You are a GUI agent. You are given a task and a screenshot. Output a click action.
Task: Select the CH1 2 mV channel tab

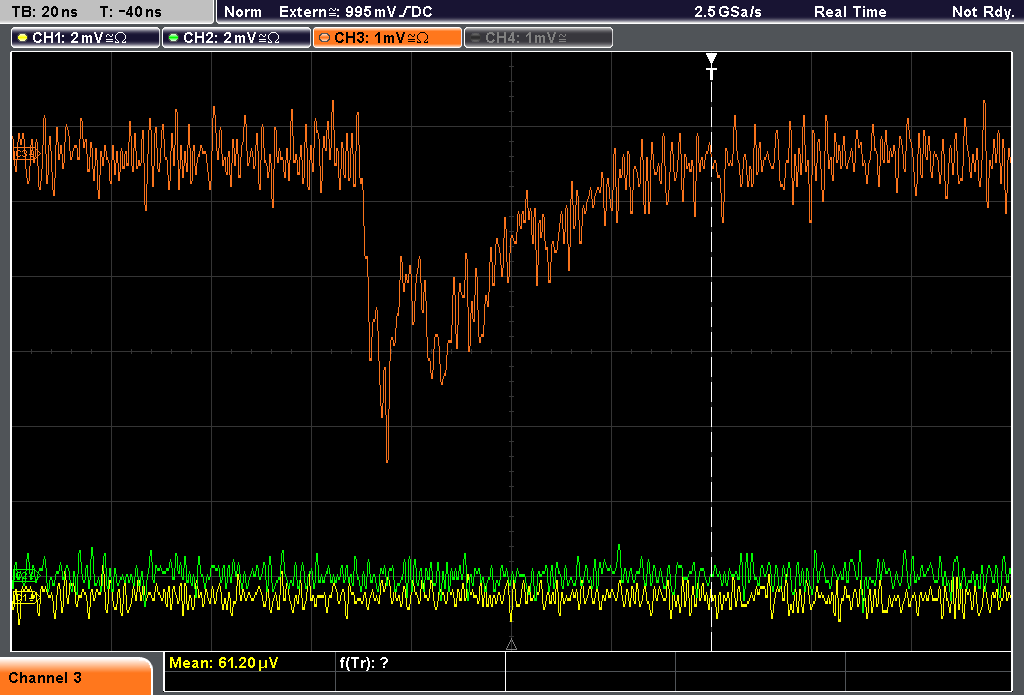pos(86,38)
